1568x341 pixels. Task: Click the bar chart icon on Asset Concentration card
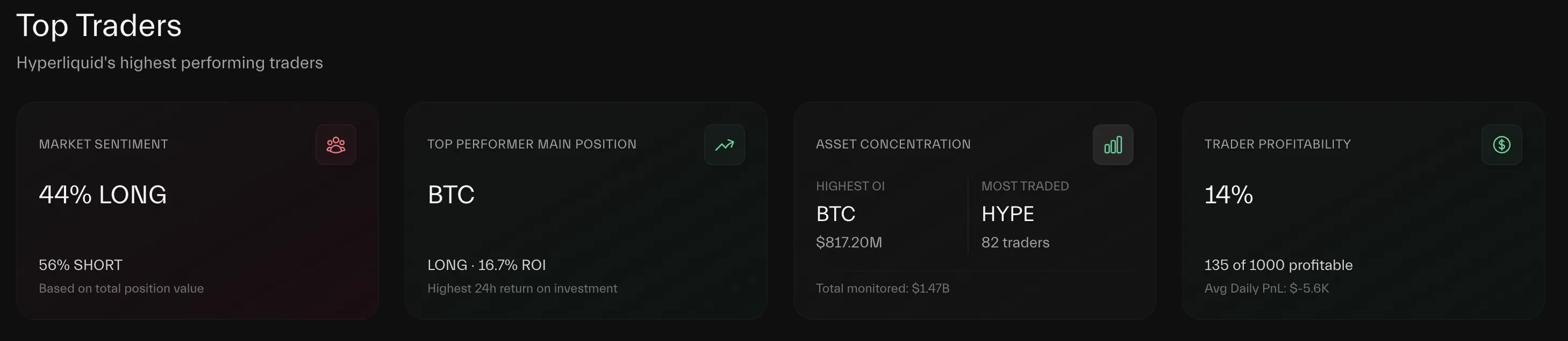(1113, 145)
